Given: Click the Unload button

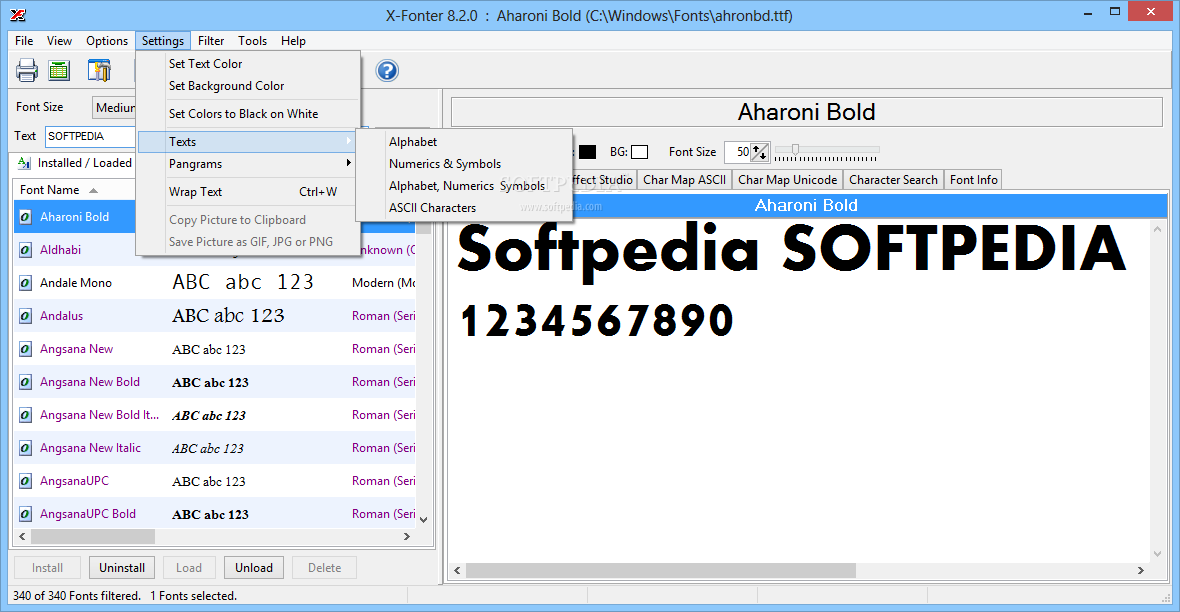Looking at the screenshot, I should 254,568.
